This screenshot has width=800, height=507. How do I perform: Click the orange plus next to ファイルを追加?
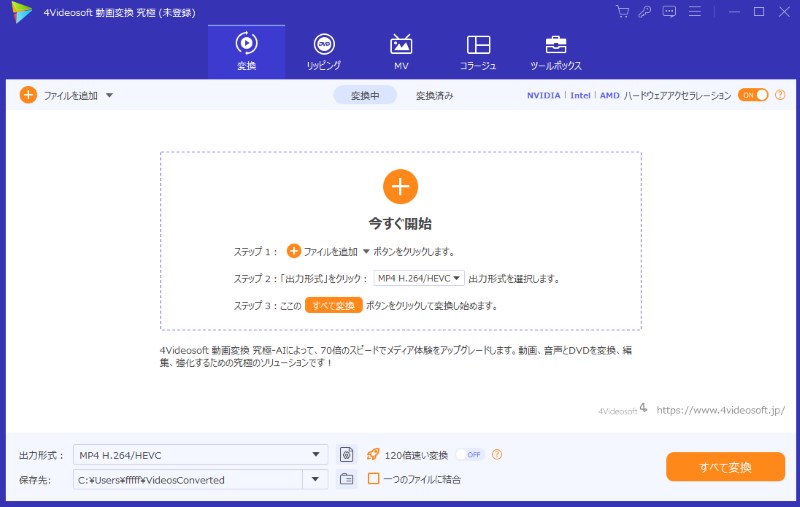(x=28, y=95)
